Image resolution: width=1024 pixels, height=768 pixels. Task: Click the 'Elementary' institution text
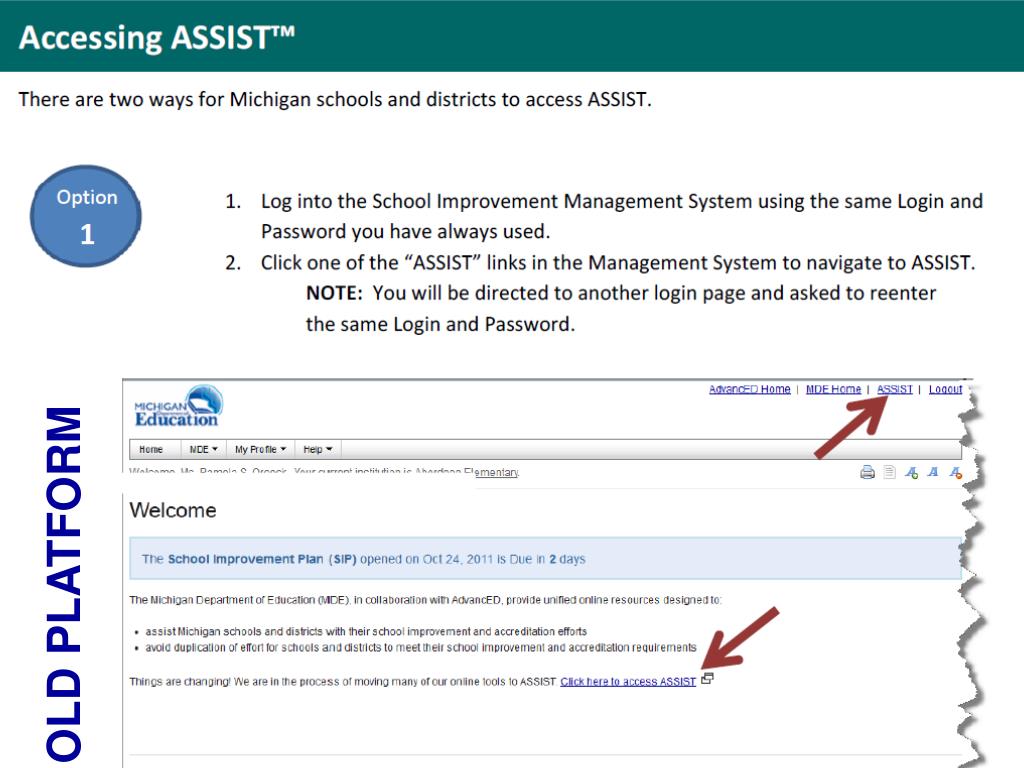[x=491, y=472]
